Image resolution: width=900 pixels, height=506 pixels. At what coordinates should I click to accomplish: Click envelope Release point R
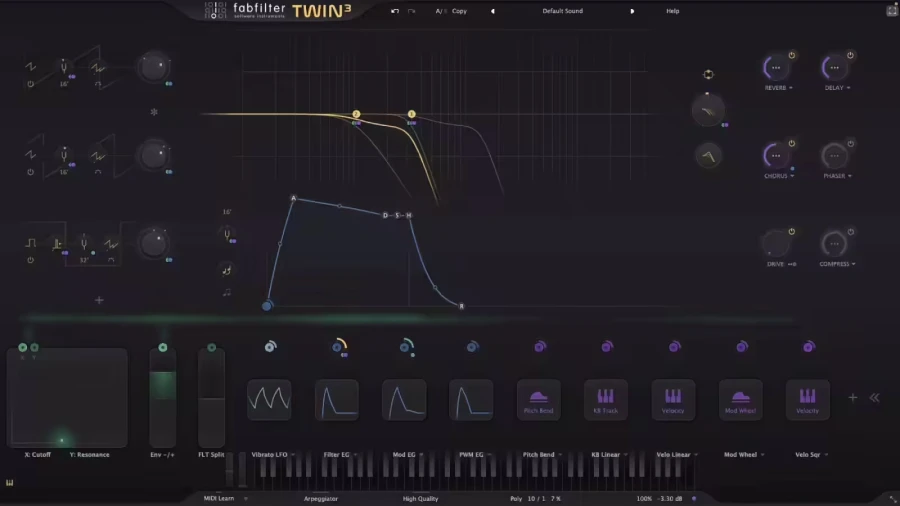(461, 306)
